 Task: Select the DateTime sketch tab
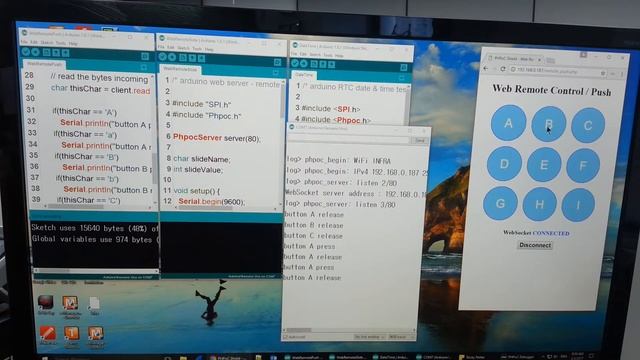(304, 75)
